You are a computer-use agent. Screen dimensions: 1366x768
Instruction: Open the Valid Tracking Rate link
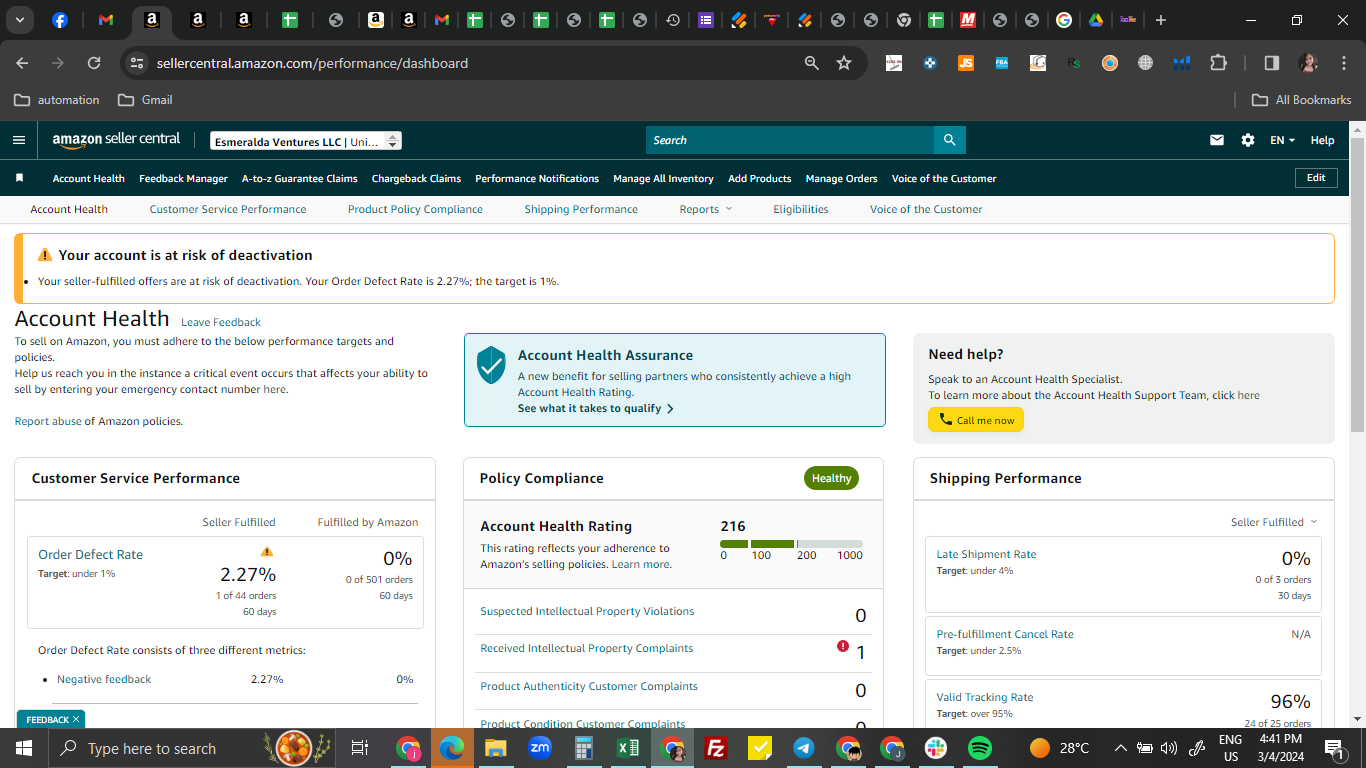click(x=985, y=697)
